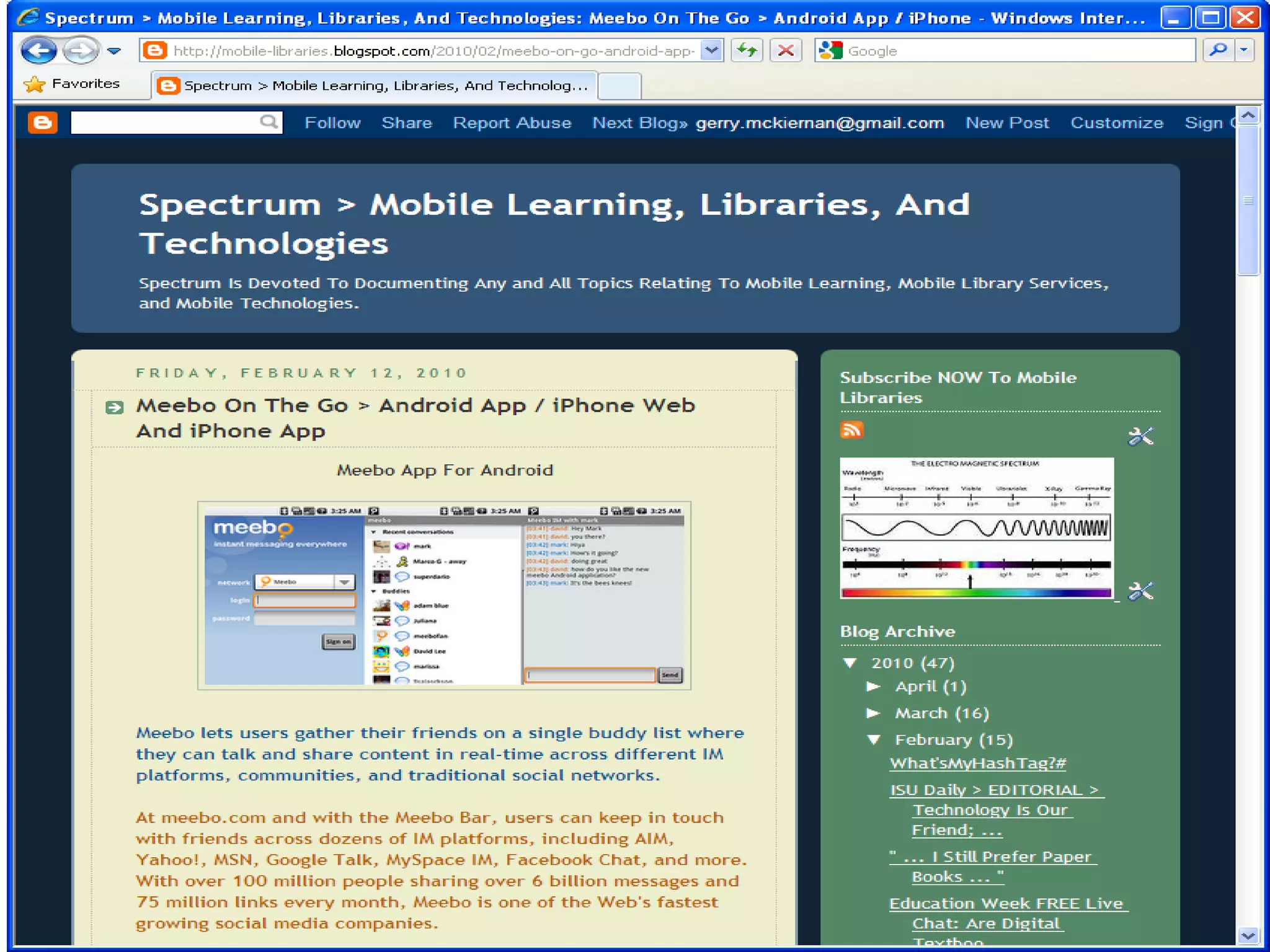Collapse the 2010 (47) archive year

(x=850, y=663)
